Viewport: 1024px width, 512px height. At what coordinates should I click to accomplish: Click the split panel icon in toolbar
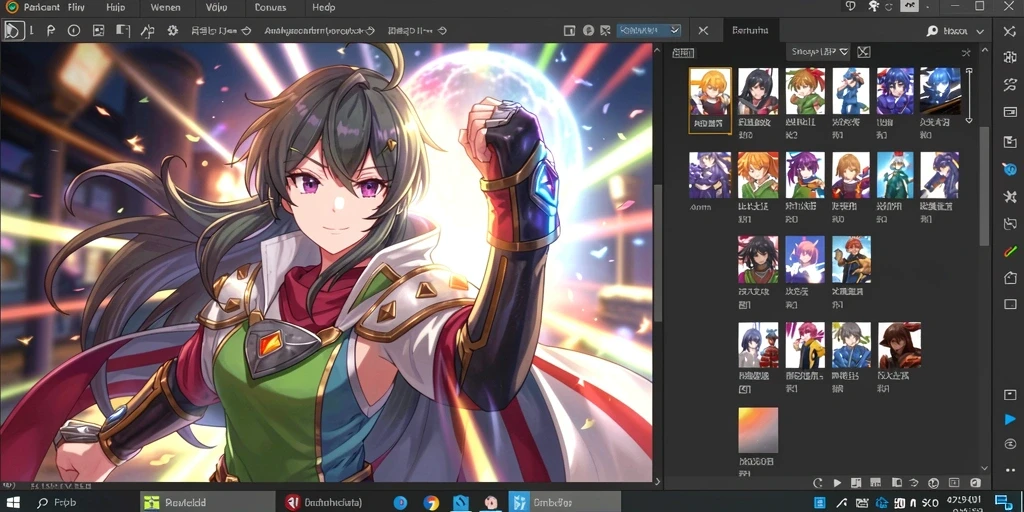click(123, 30)
